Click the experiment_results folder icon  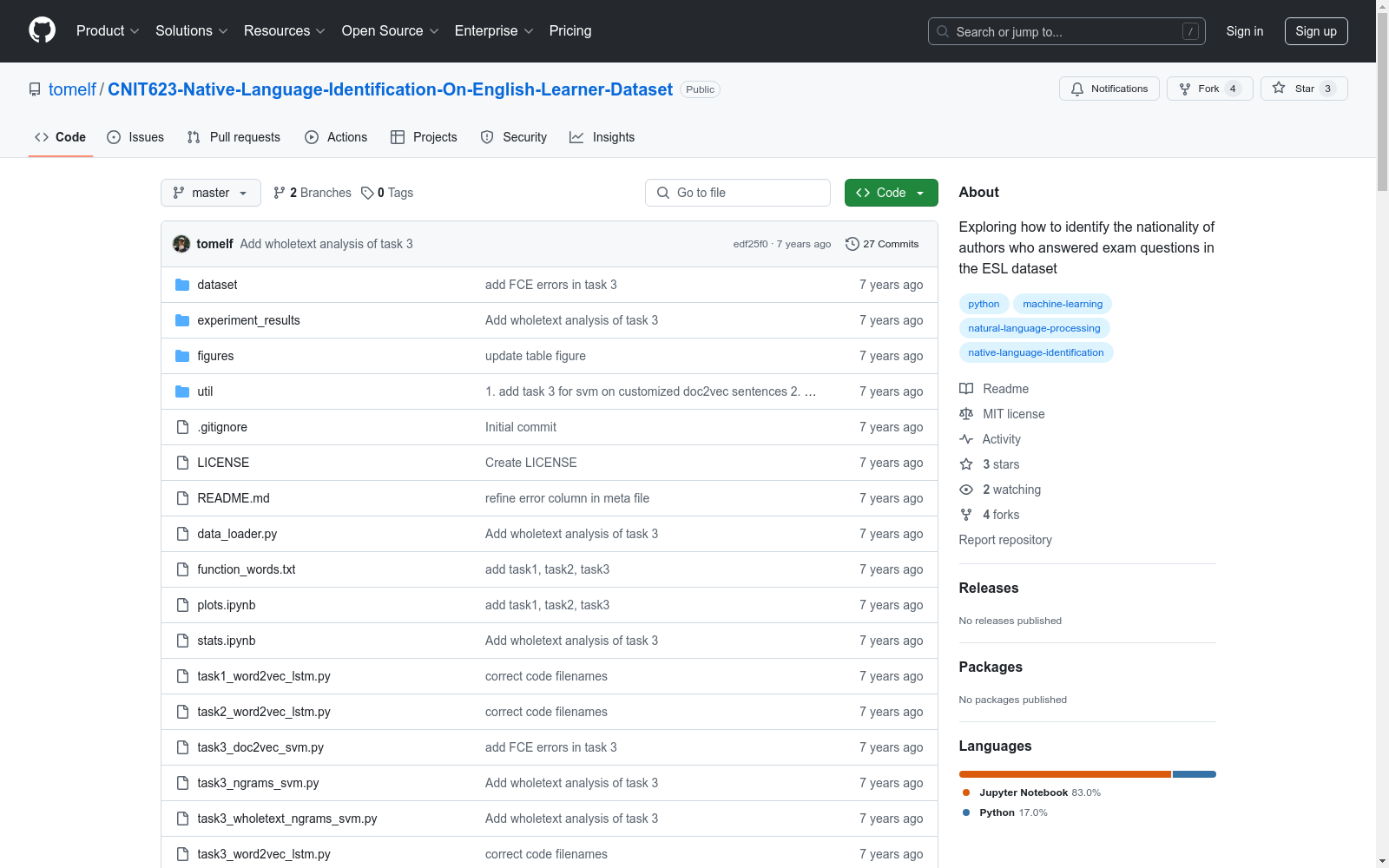(182, 320)
